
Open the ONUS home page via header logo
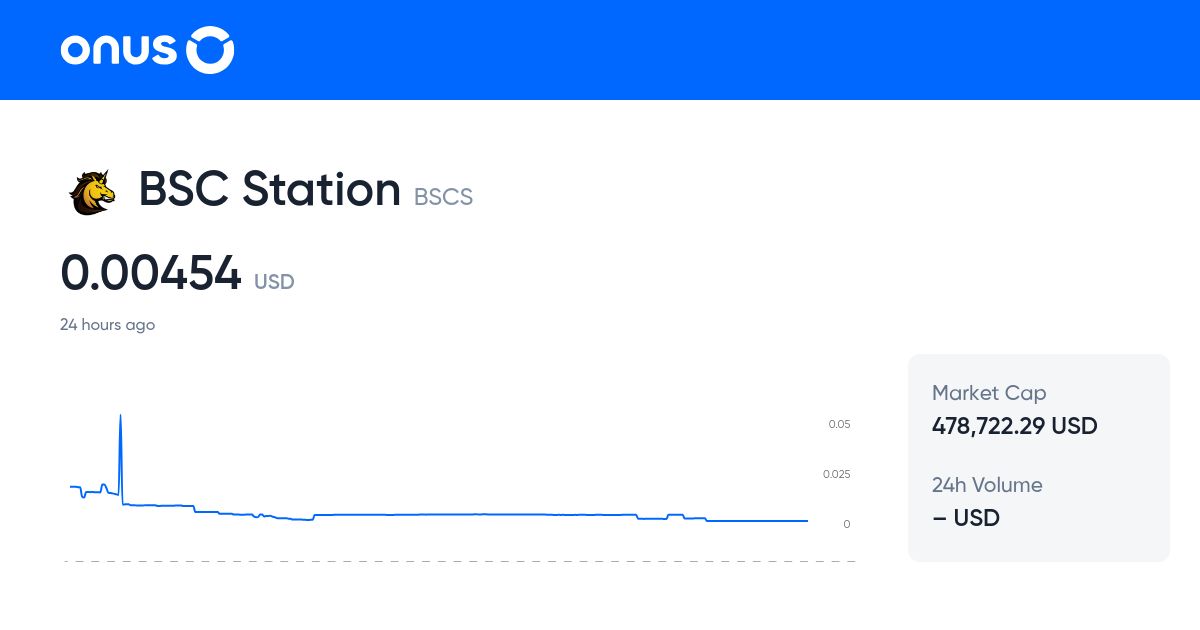pos(146,49)
